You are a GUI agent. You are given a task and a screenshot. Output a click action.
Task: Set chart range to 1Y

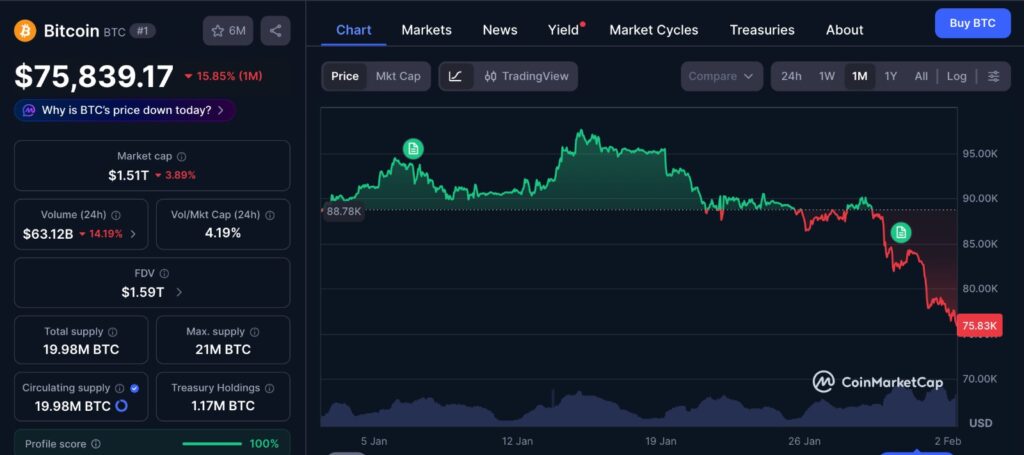tap(891, 76)
